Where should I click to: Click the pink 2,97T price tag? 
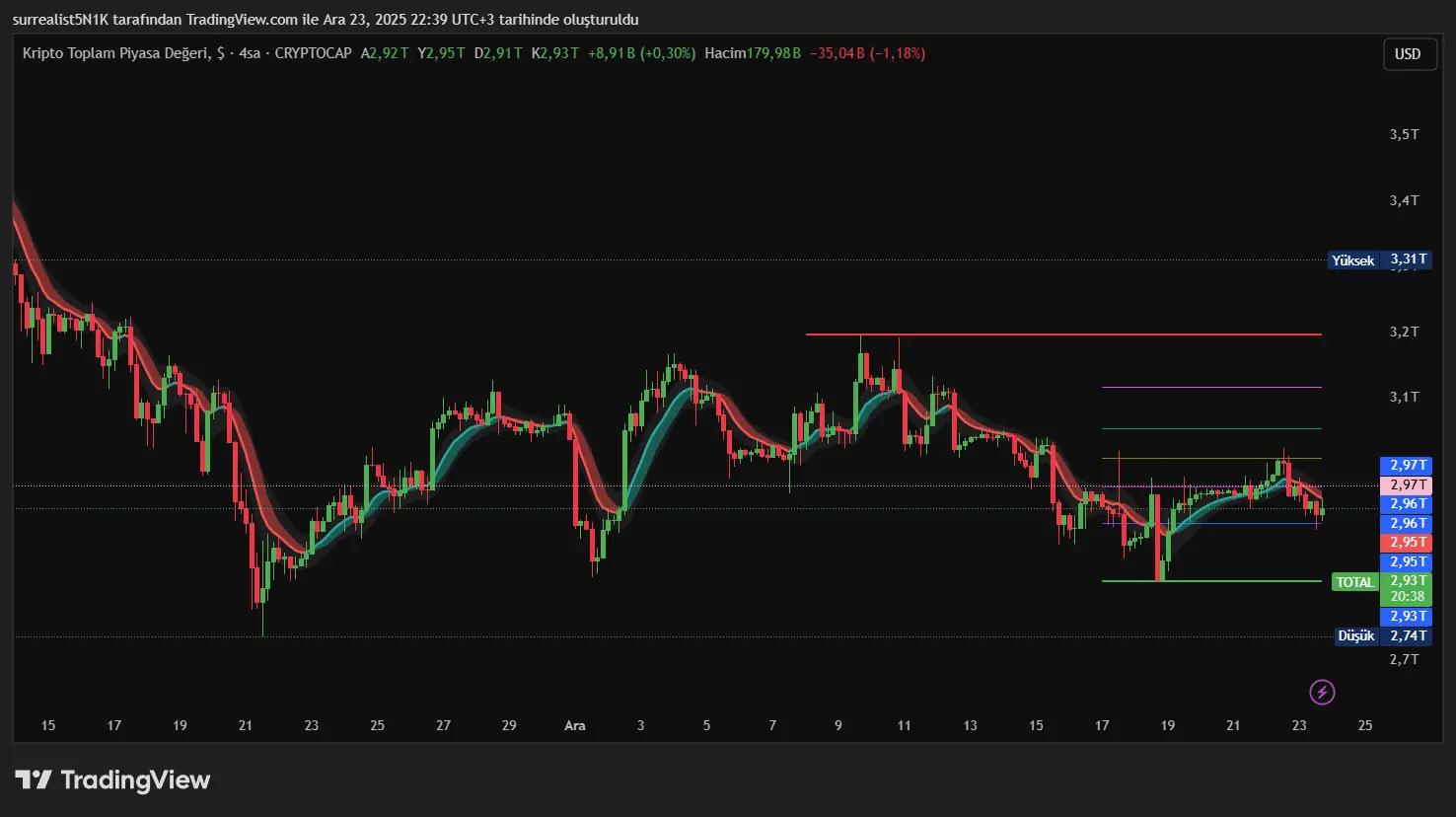[1408, 484]
